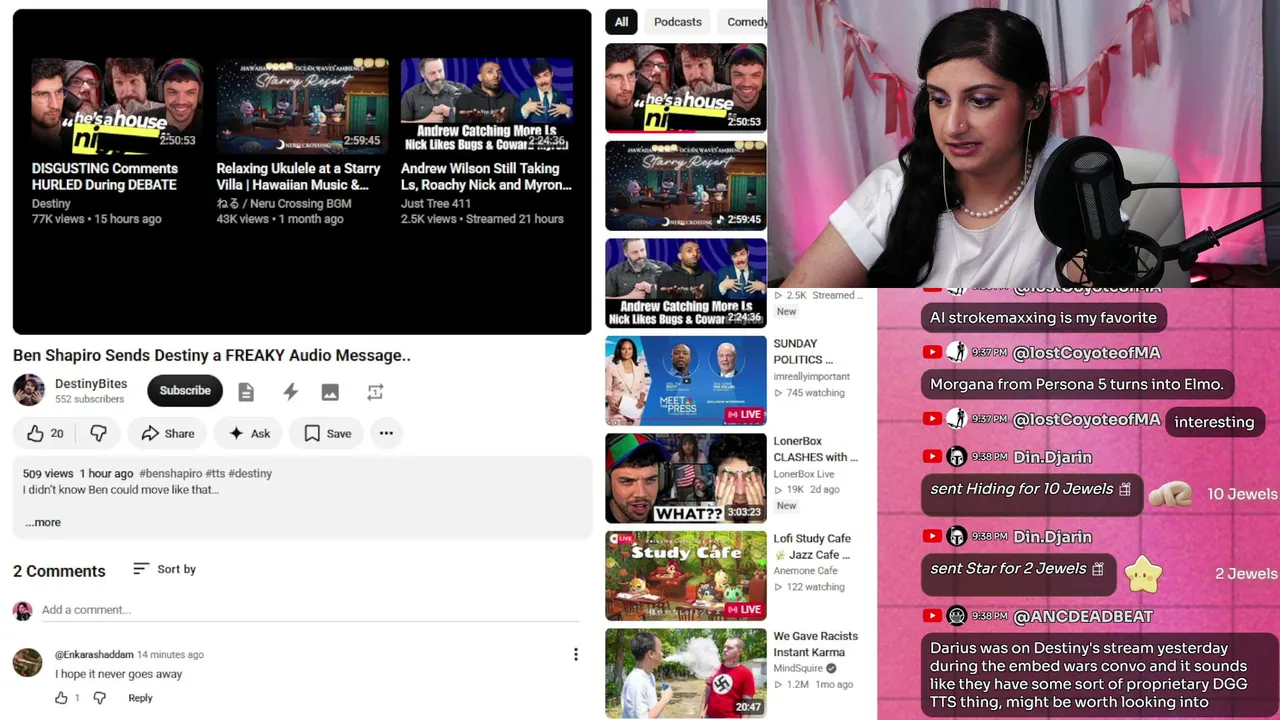
Task: Click the 'SUNDAY POLITICS' sidebar title
Action: pos(803,351)
